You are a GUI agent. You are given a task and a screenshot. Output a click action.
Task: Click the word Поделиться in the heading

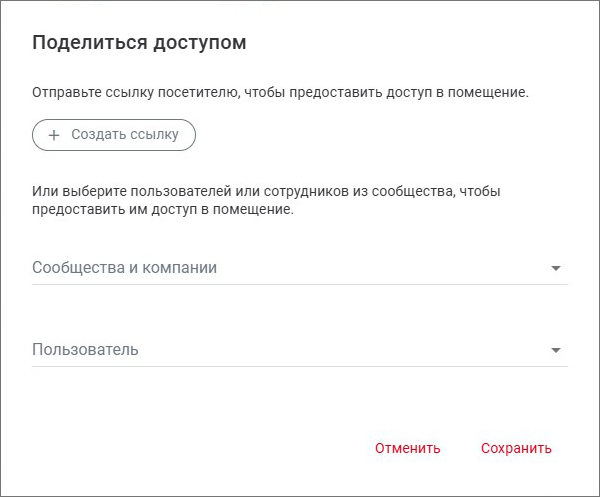81,43
